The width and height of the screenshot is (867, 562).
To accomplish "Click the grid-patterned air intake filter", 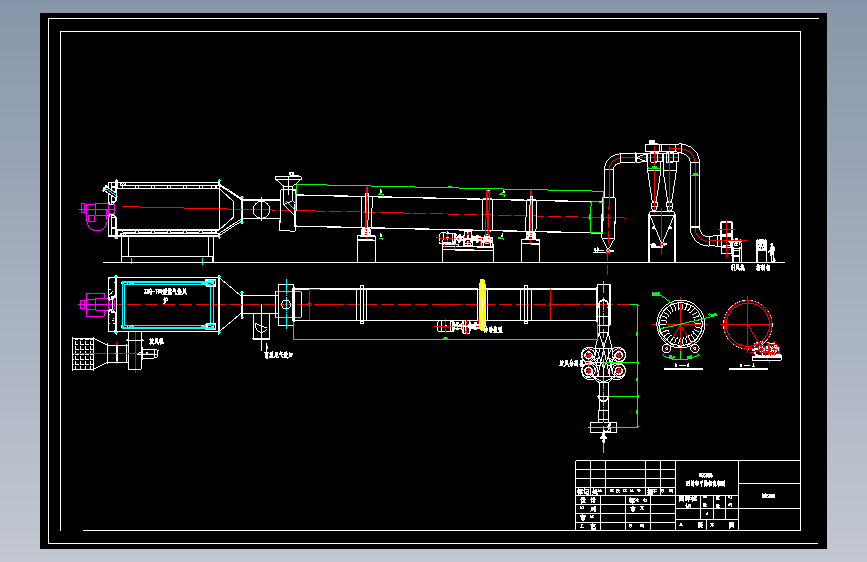I will (83, 354).
